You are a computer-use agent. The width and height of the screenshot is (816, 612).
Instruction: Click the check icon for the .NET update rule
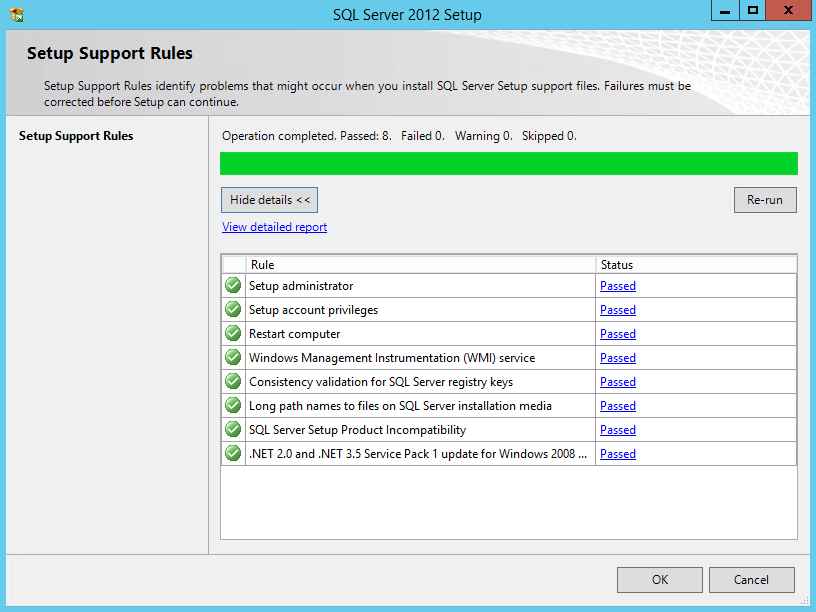pos(232,453)
